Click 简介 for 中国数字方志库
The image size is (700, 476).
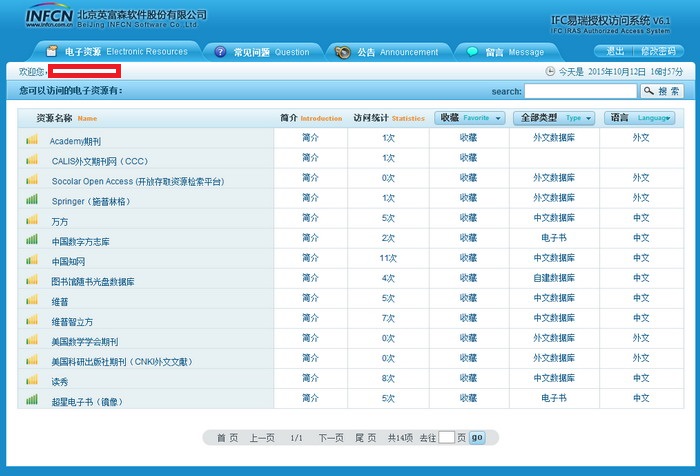click(x=310, y=239)
